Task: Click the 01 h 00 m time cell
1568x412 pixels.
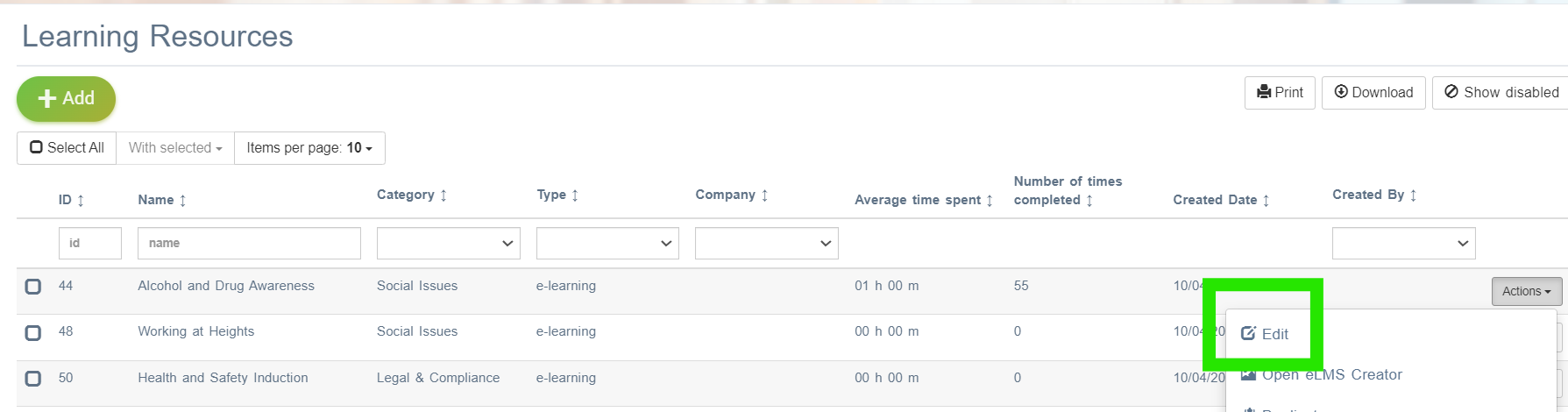Action: 887,287
